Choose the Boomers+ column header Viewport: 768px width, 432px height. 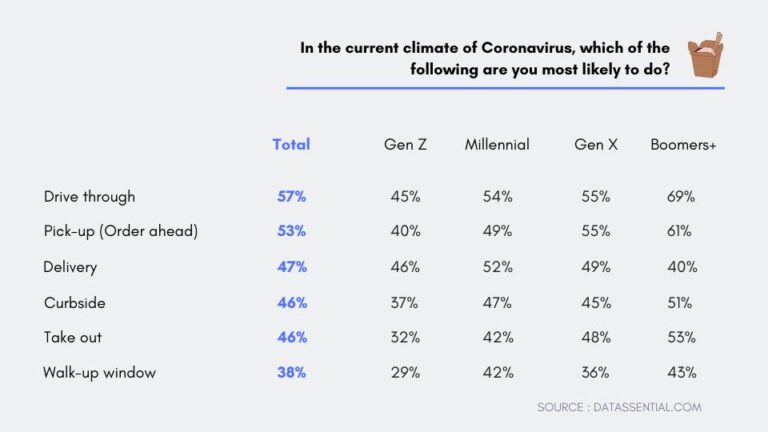click(x=684, y=144)
